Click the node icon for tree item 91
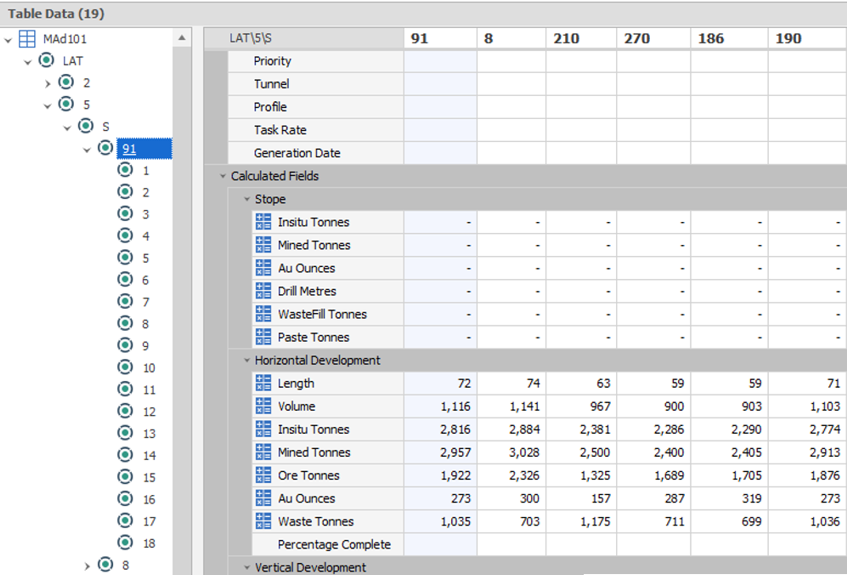The image size is (847, 575). 105,148
